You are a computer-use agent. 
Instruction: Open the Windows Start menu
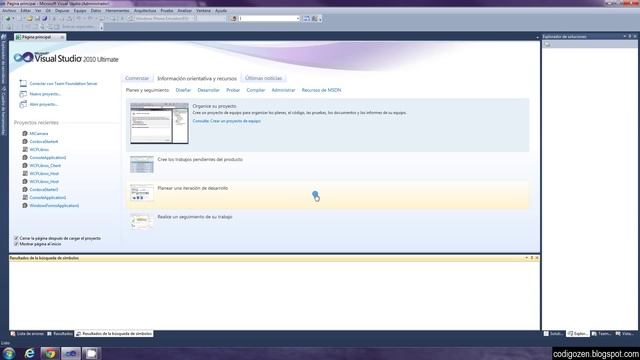tap(9, 353)
